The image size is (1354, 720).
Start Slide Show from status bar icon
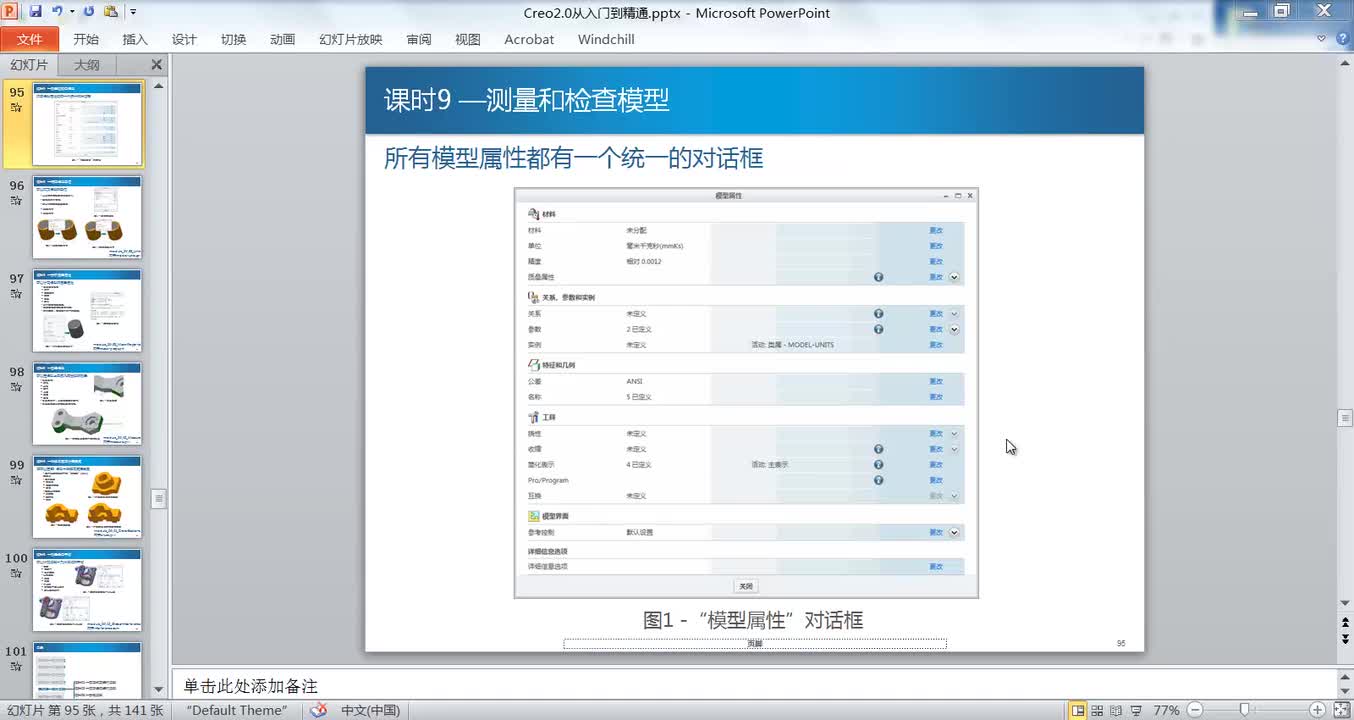pos(1136,710)
